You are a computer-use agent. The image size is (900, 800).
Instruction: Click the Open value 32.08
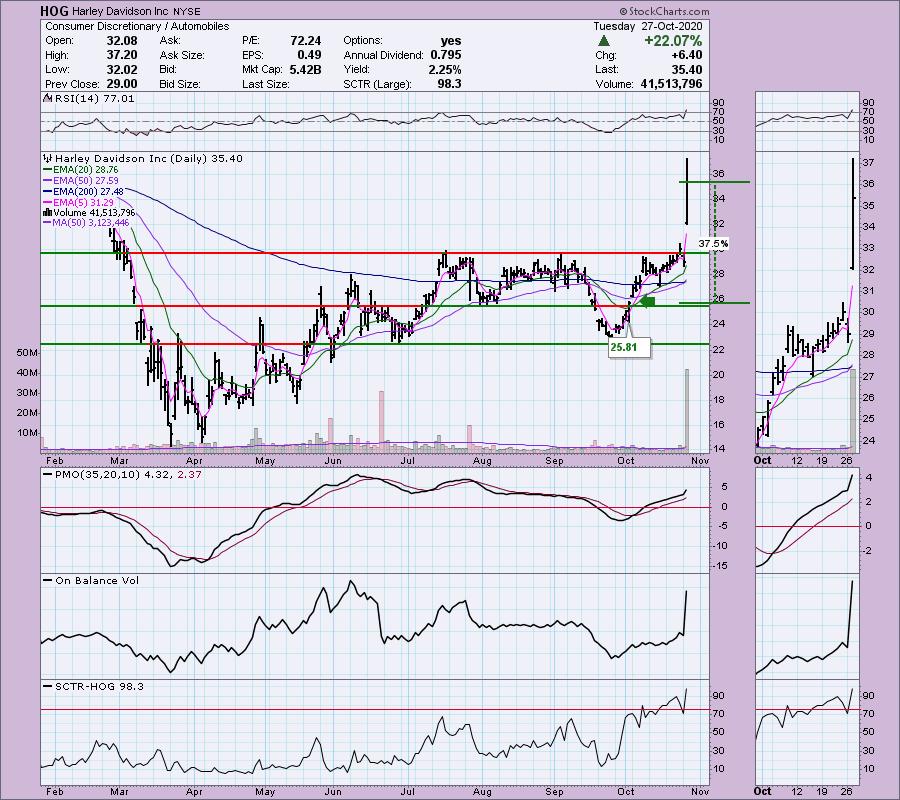click(122, 41)
